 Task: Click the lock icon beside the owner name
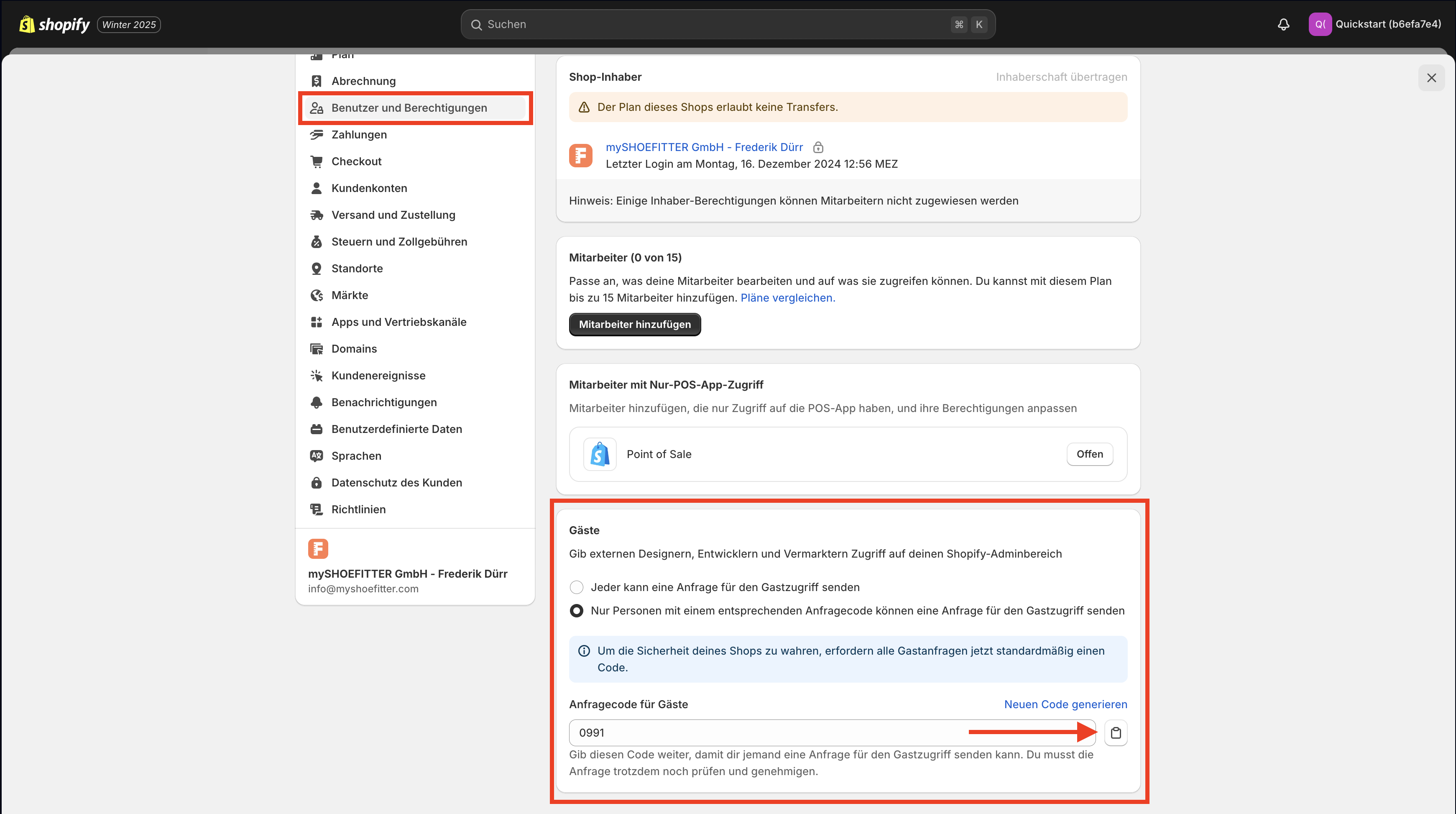click(818, 148)
